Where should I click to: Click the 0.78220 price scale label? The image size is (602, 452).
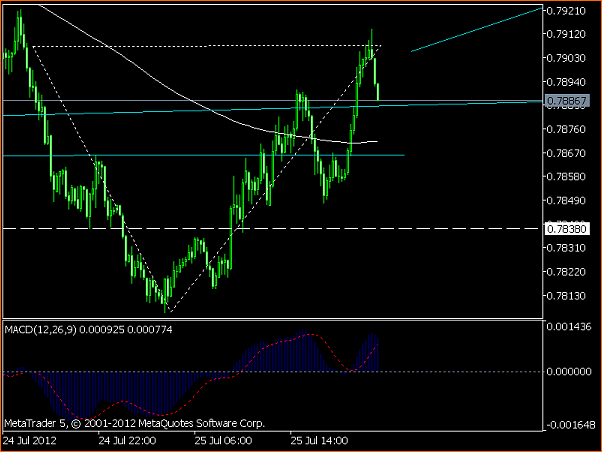(566, 272)
